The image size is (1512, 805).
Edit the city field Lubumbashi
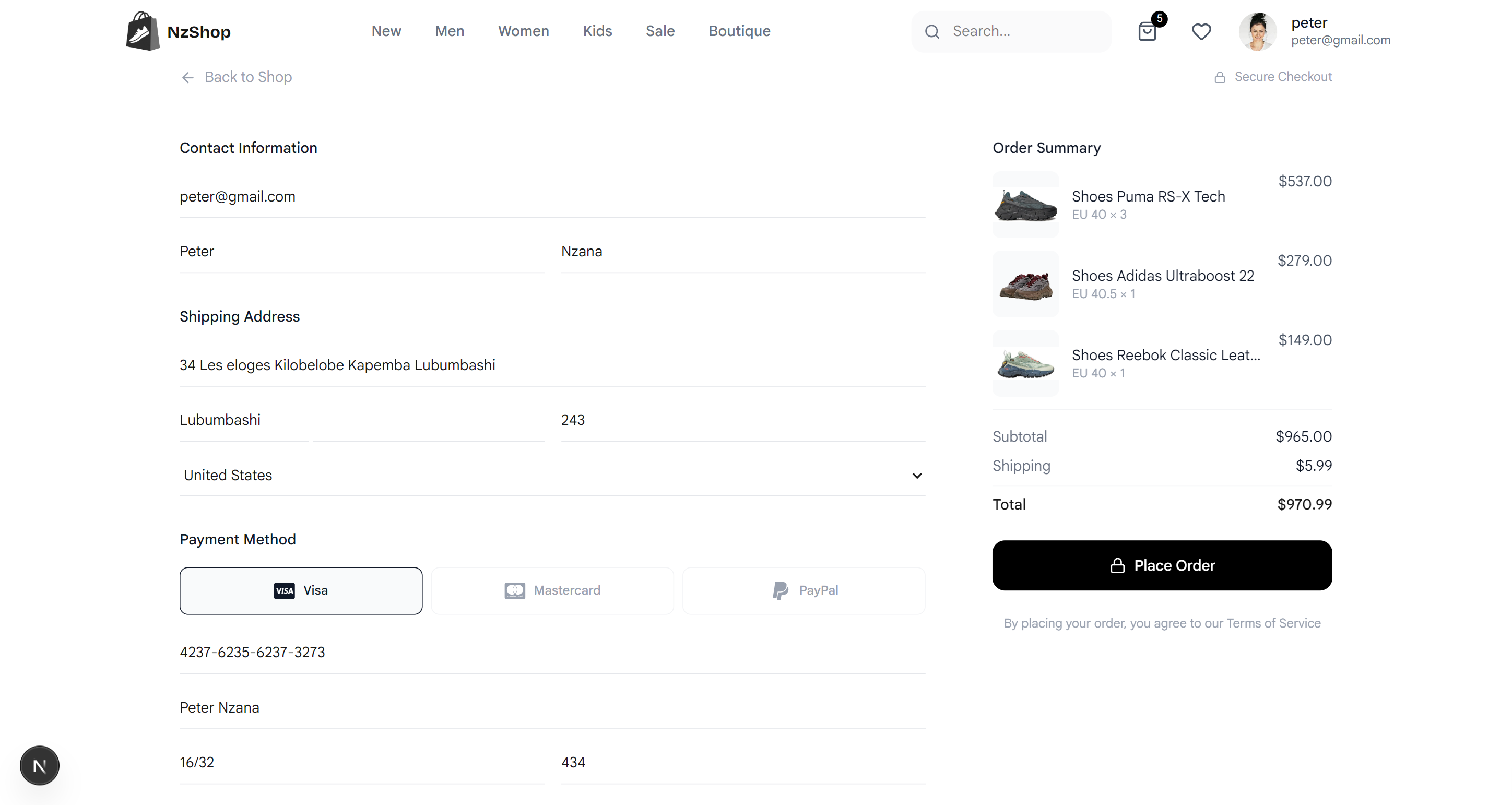pyautogui.click(x=362, y=420)
